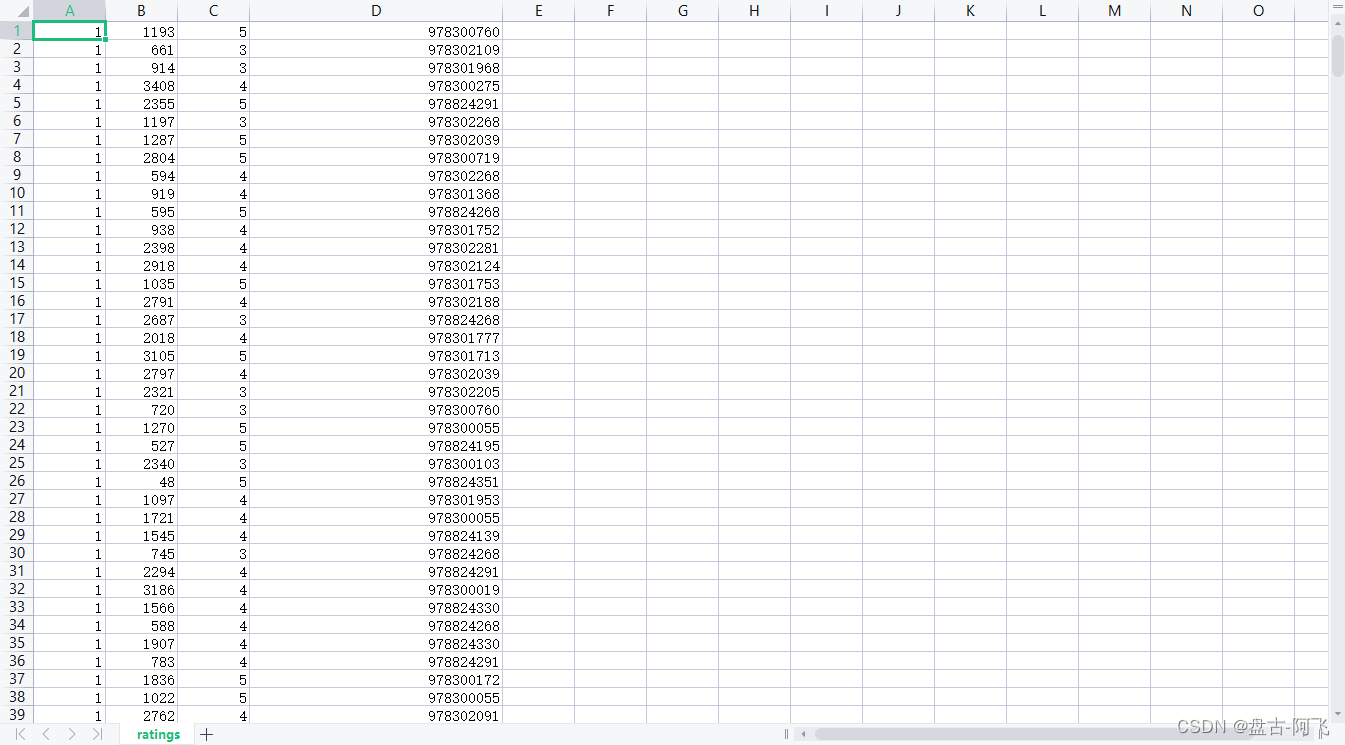Click timestamp cell 978300275
Image resolution: width=1345 pixels, height=745 pixels.
pyautogui.click(x=376, y=86)
